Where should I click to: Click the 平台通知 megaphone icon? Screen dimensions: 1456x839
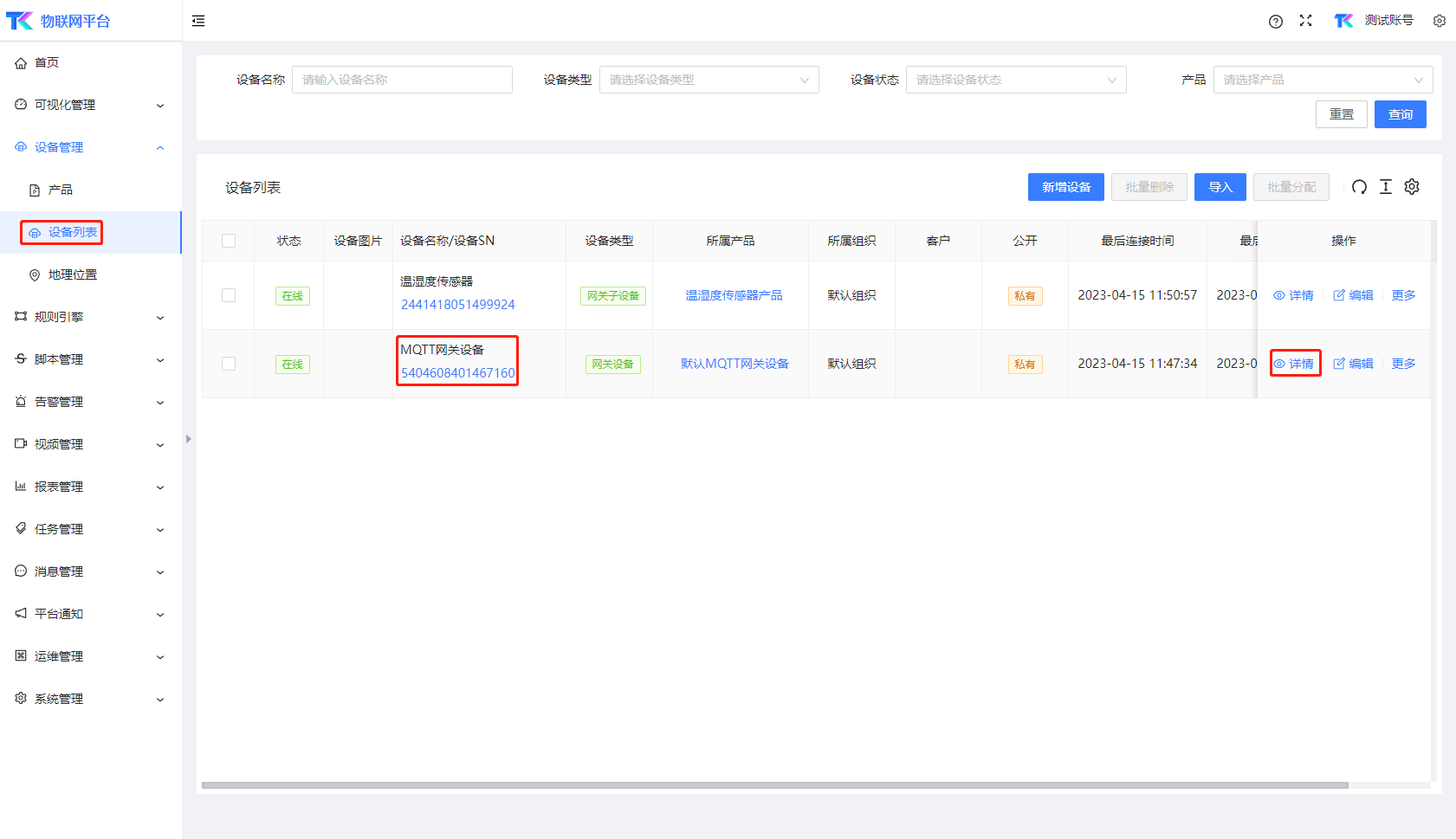(x=21, y=614)
